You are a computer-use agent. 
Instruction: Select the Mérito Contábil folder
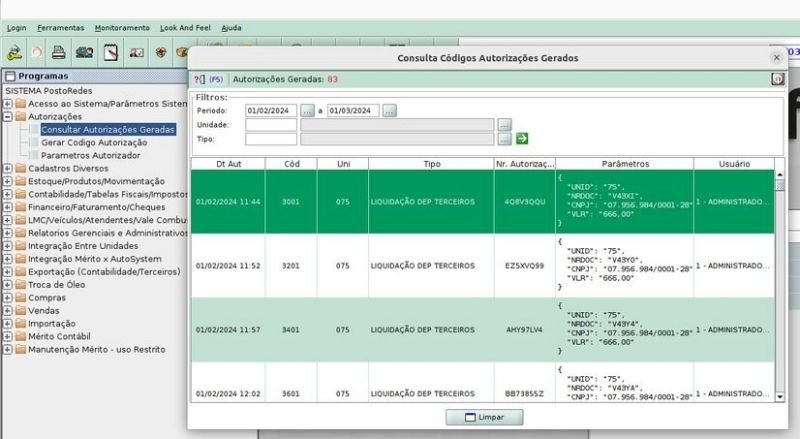tap(59, 336)
